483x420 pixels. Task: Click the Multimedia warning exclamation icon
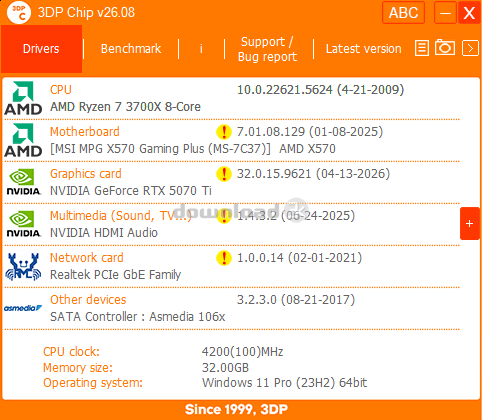tap(224, 217)
